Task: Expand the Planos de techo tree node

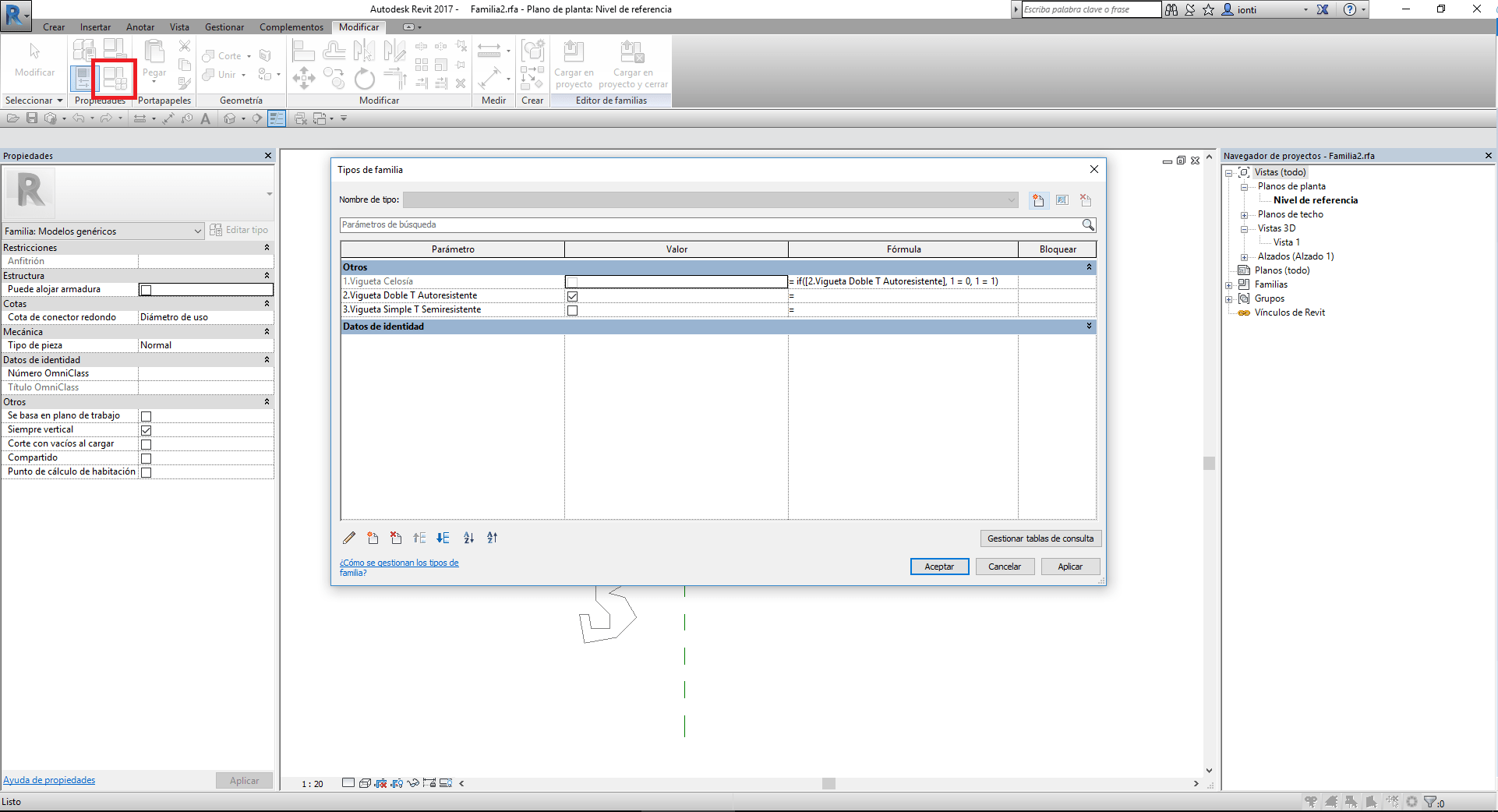Action: (1245, 215)
